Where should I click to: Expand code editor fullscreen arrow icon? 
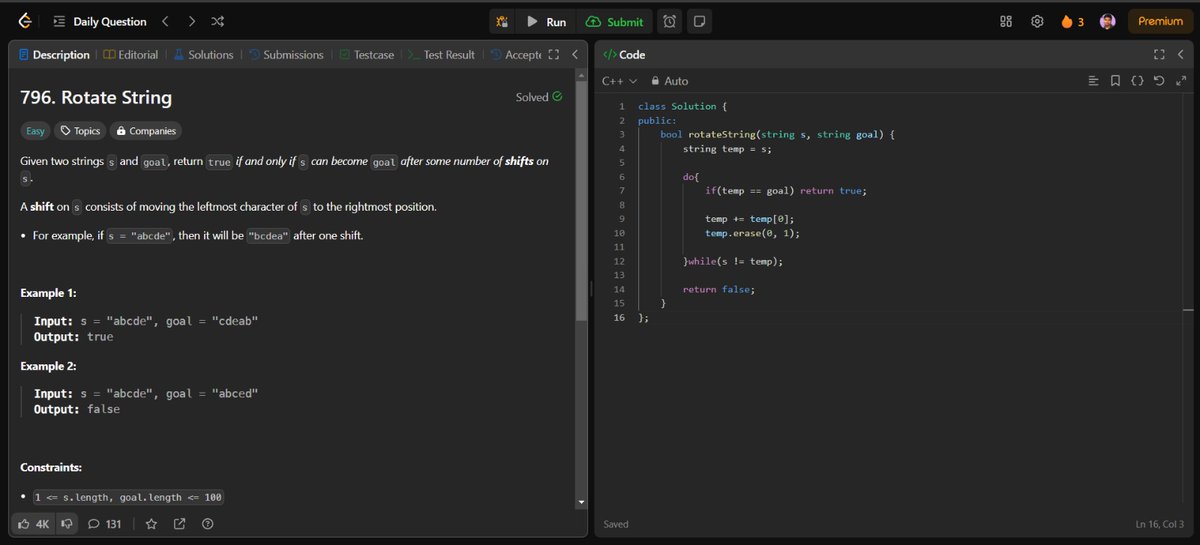1182,81
